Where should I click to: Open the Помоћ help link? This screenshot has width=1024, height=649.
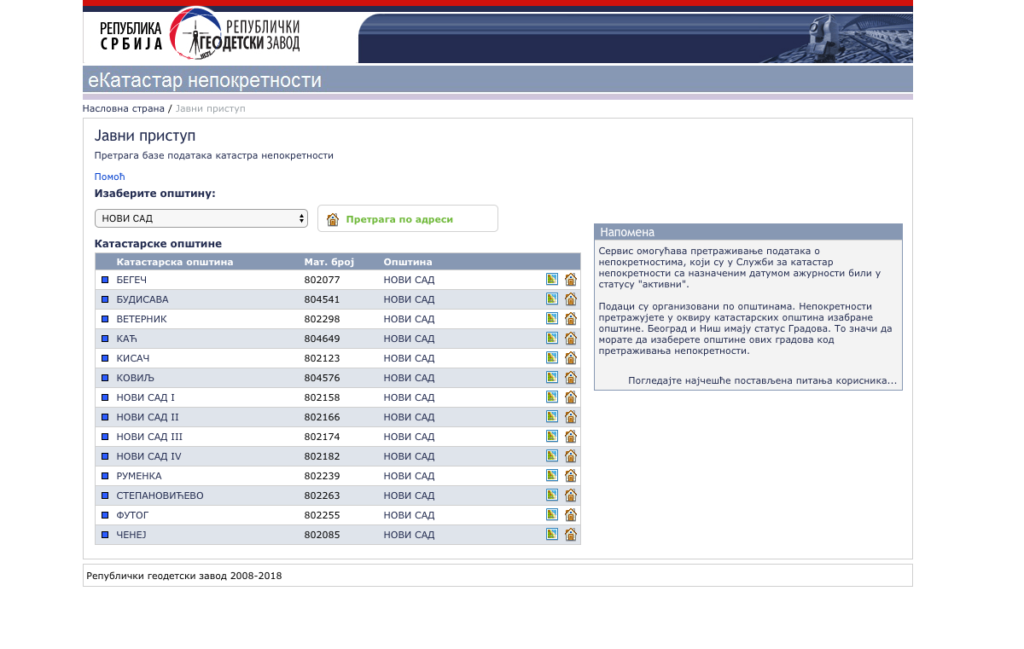point(109,176)
